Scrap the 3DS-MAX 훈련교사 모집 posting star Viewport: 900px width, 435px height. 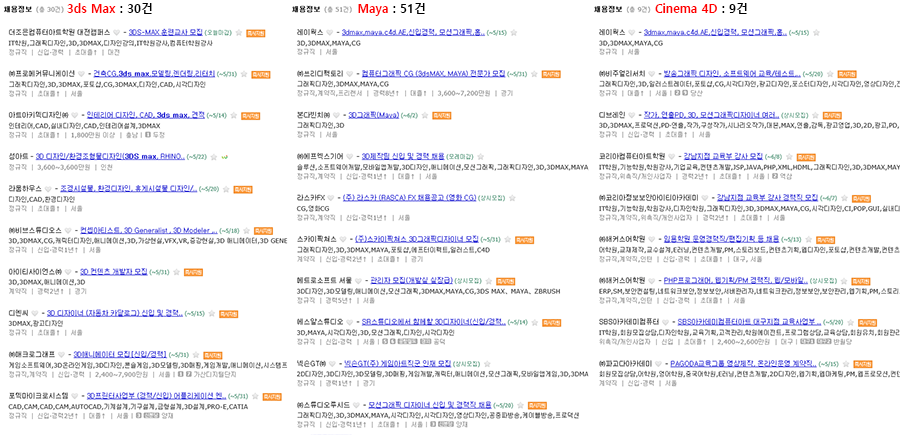coord(238,33)
